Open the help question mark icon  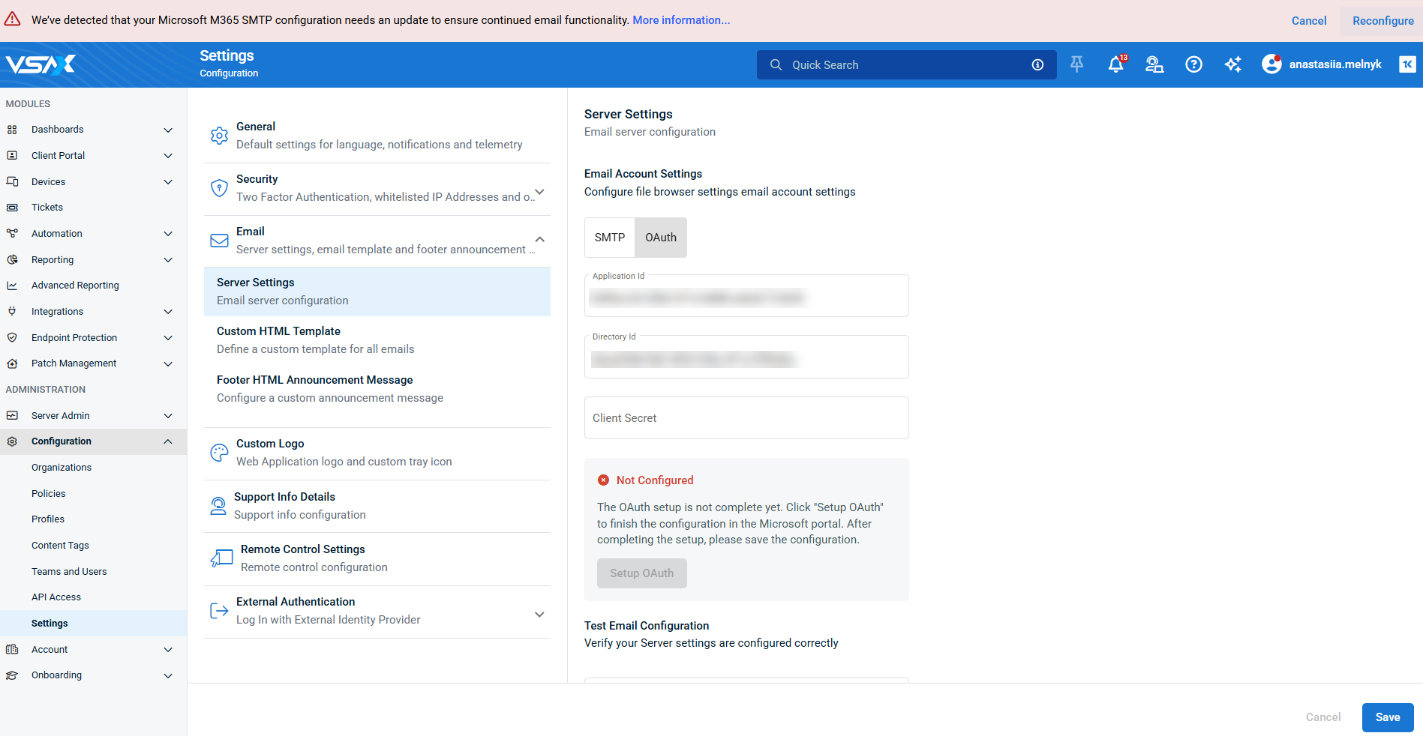point(1193,65)
